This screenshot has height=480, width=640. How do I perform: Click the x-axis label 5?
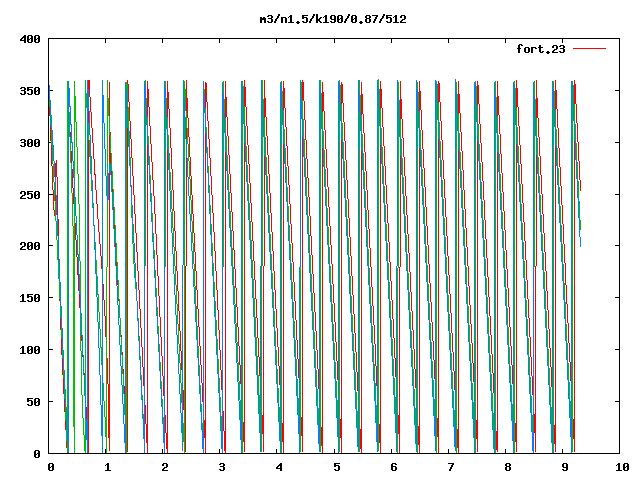click(x=337, y=467)
